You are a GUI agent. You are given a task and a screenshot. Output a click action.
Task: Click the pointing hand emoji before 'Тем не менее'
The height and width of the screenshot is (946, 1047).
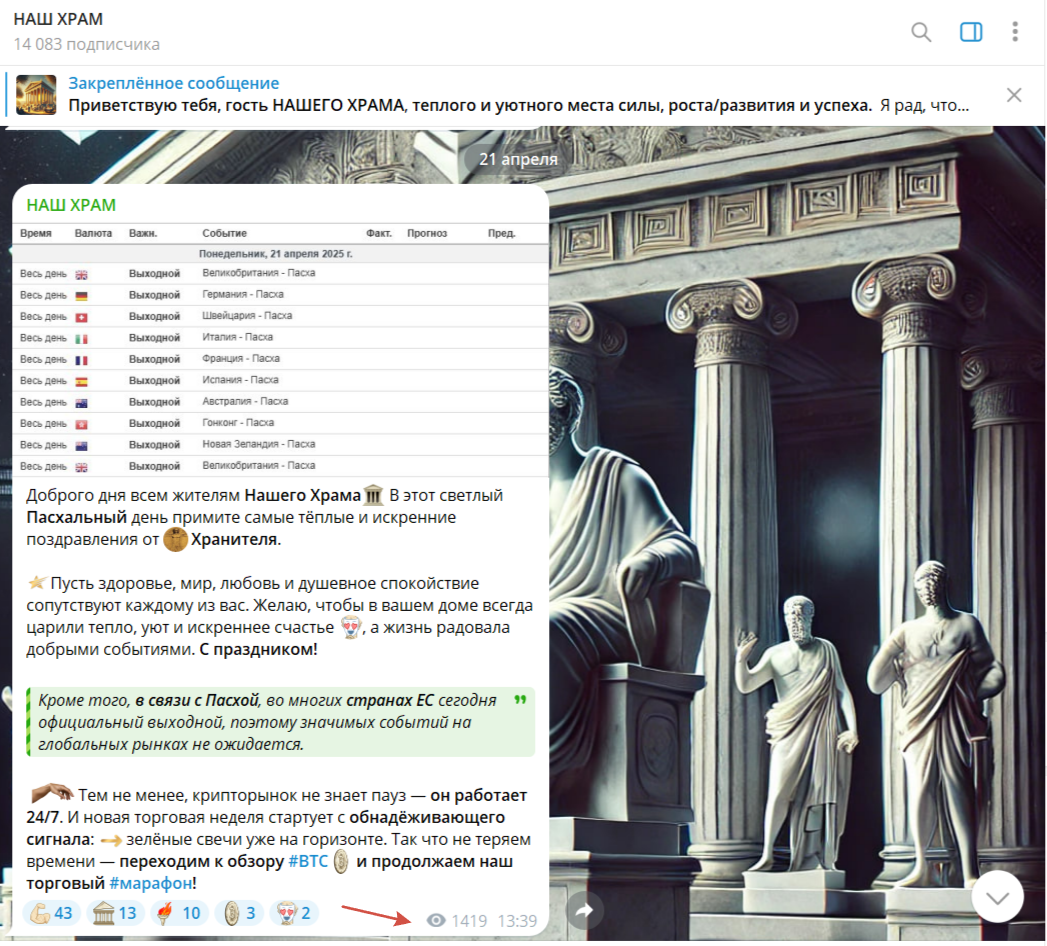point(51,792)
